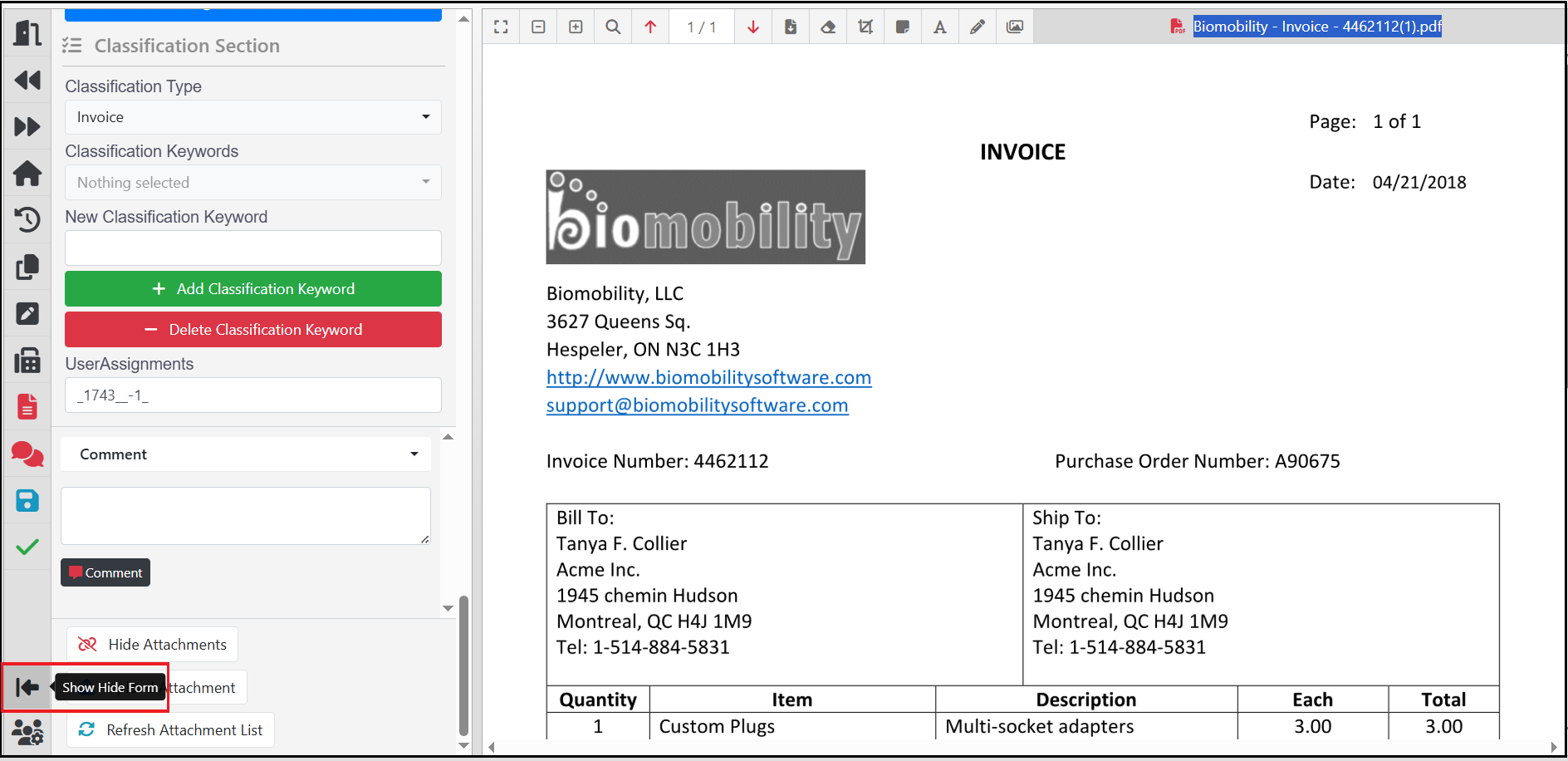This screenshot has width=1568, height=761.
Task: Click the red document icon in sidebar
Action: pyautogui.click(x=27, y=406)
